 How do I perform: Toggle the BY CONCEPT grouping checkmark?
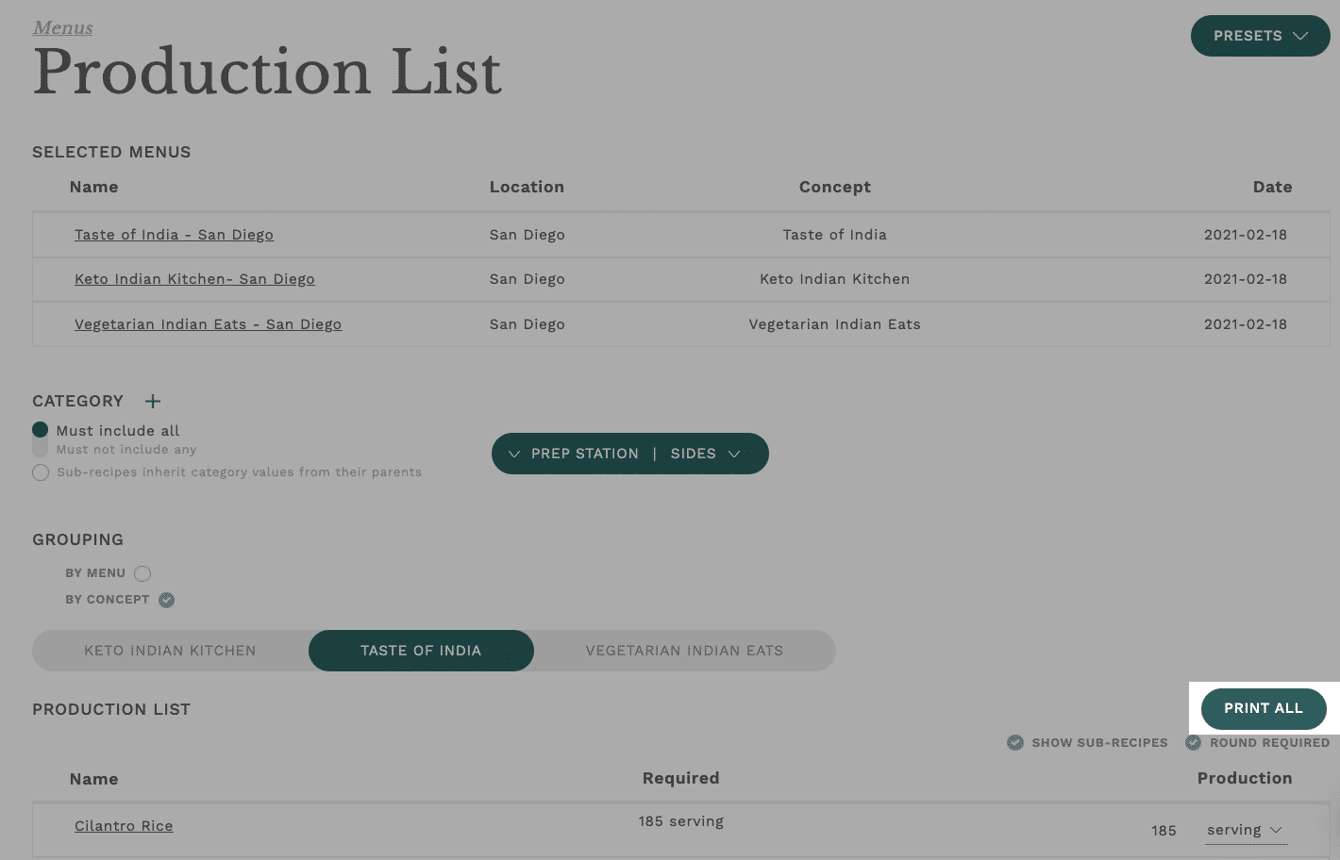click(167, 600)
